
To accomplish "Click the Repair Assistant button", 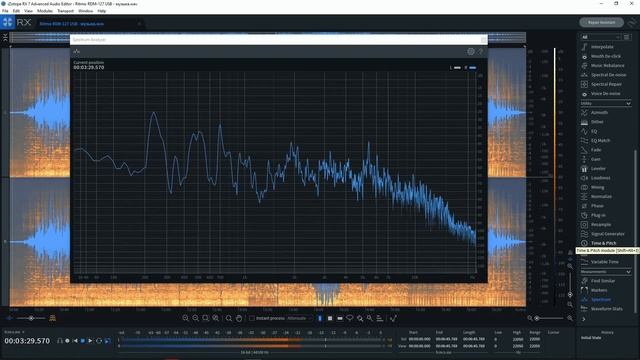I will pos(601,22).
